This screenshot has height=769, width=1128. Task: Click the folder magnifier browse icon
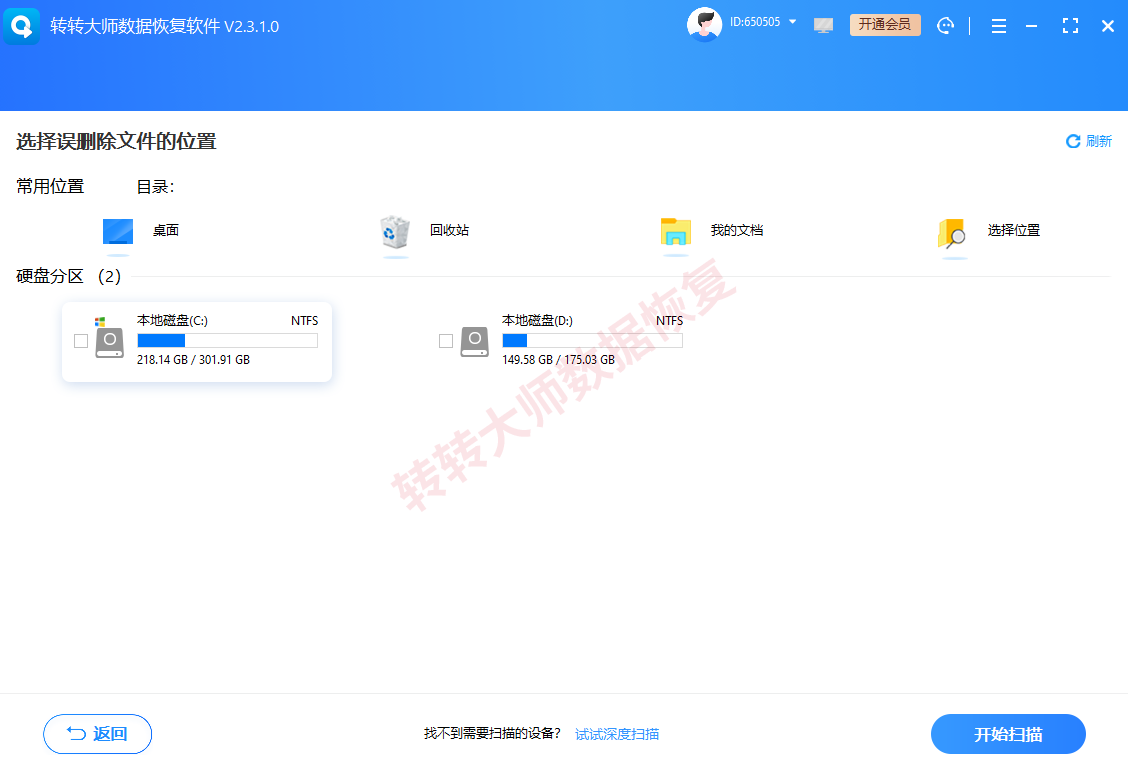coord(952,234)
